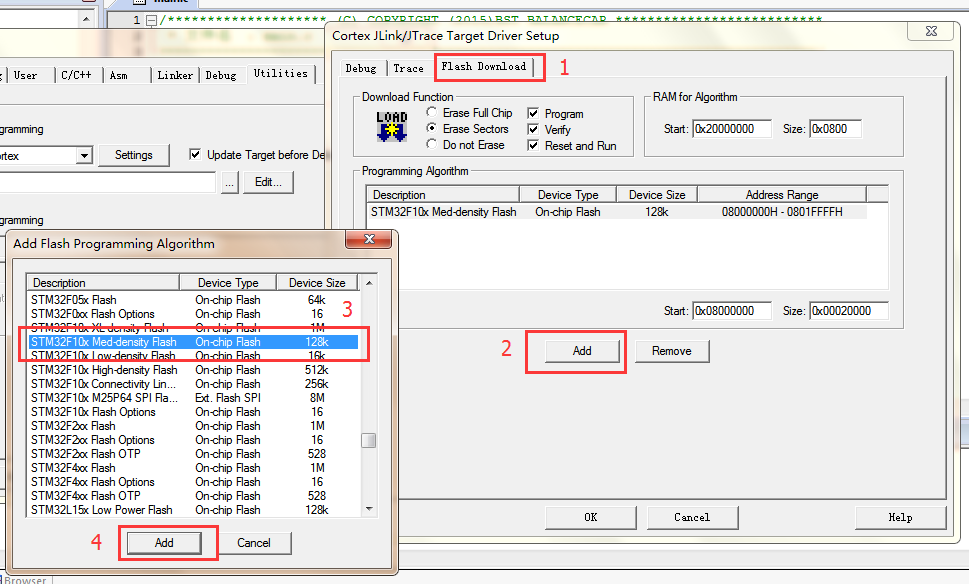Click Settings button in Utilities tab

(x=133, y=155)
